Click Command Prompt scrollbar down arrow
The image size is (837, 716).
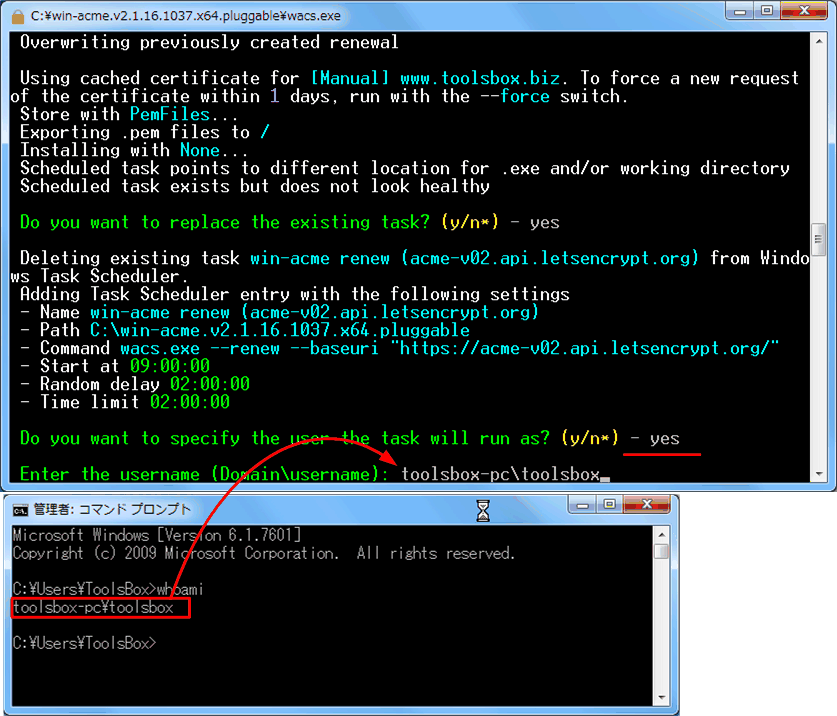click(x=661, y=697)
